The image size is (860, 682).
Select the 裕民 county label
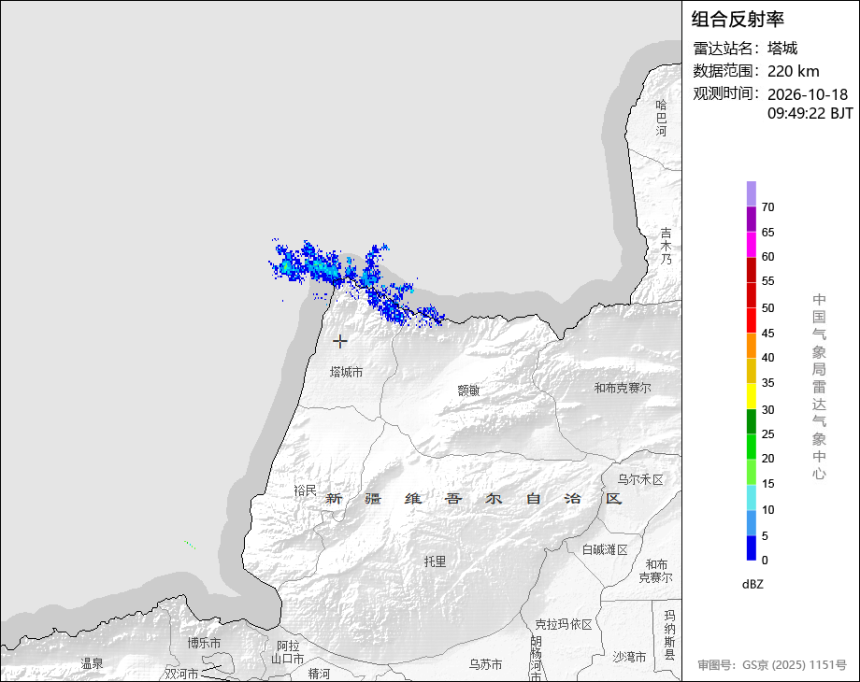pos(305,491)
